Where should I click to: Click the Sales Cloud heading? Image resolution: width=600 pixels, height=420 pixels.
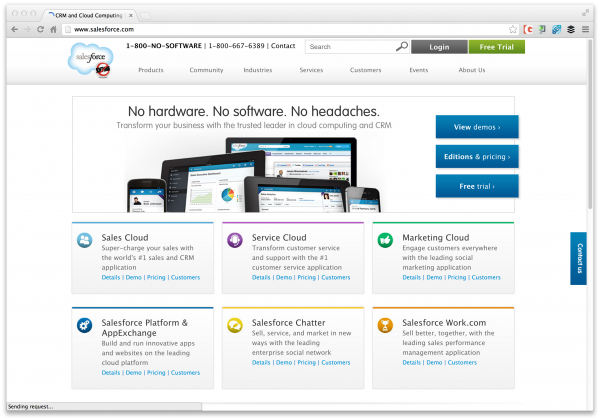click(x=125, y=238)
